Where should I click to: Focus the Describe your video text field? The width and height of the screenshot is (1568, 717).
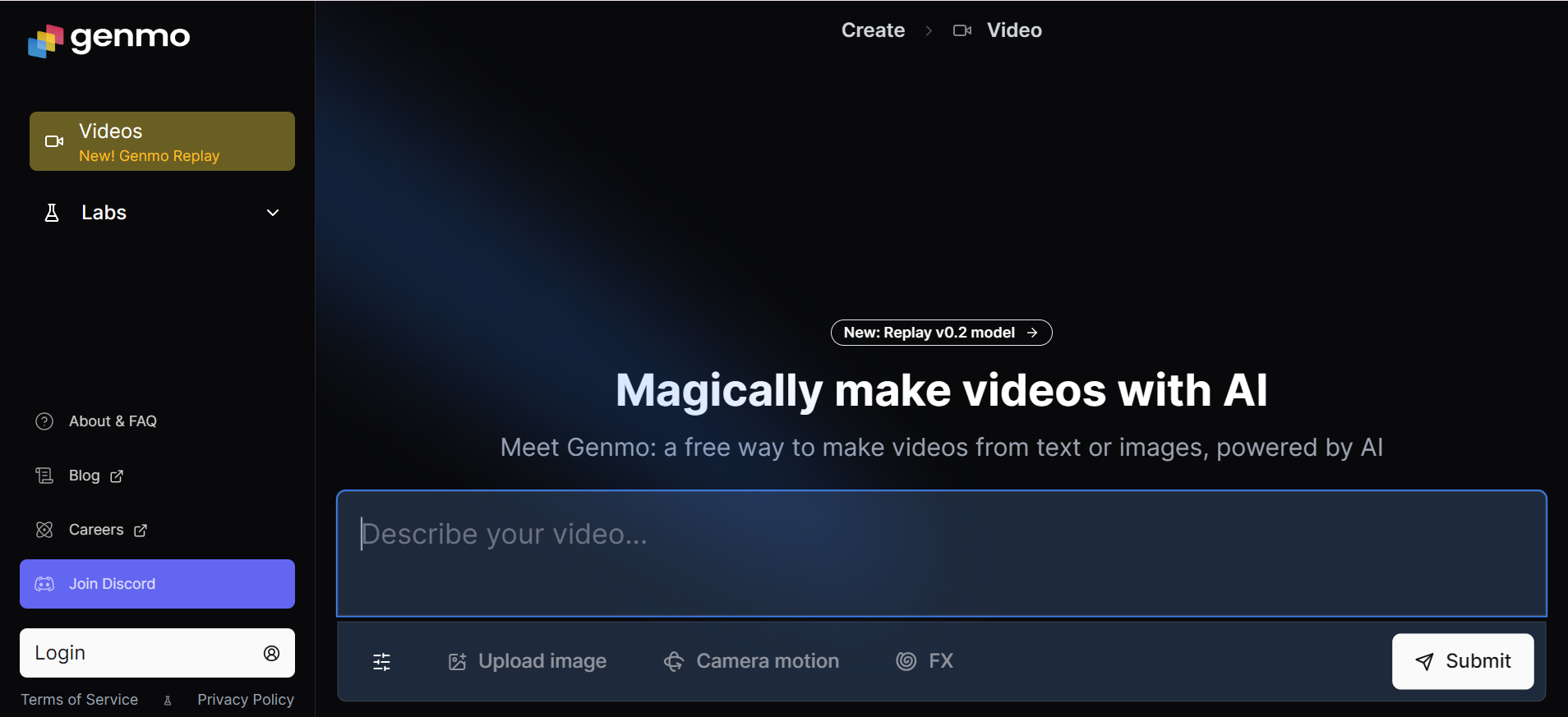[x=941, y=553]
